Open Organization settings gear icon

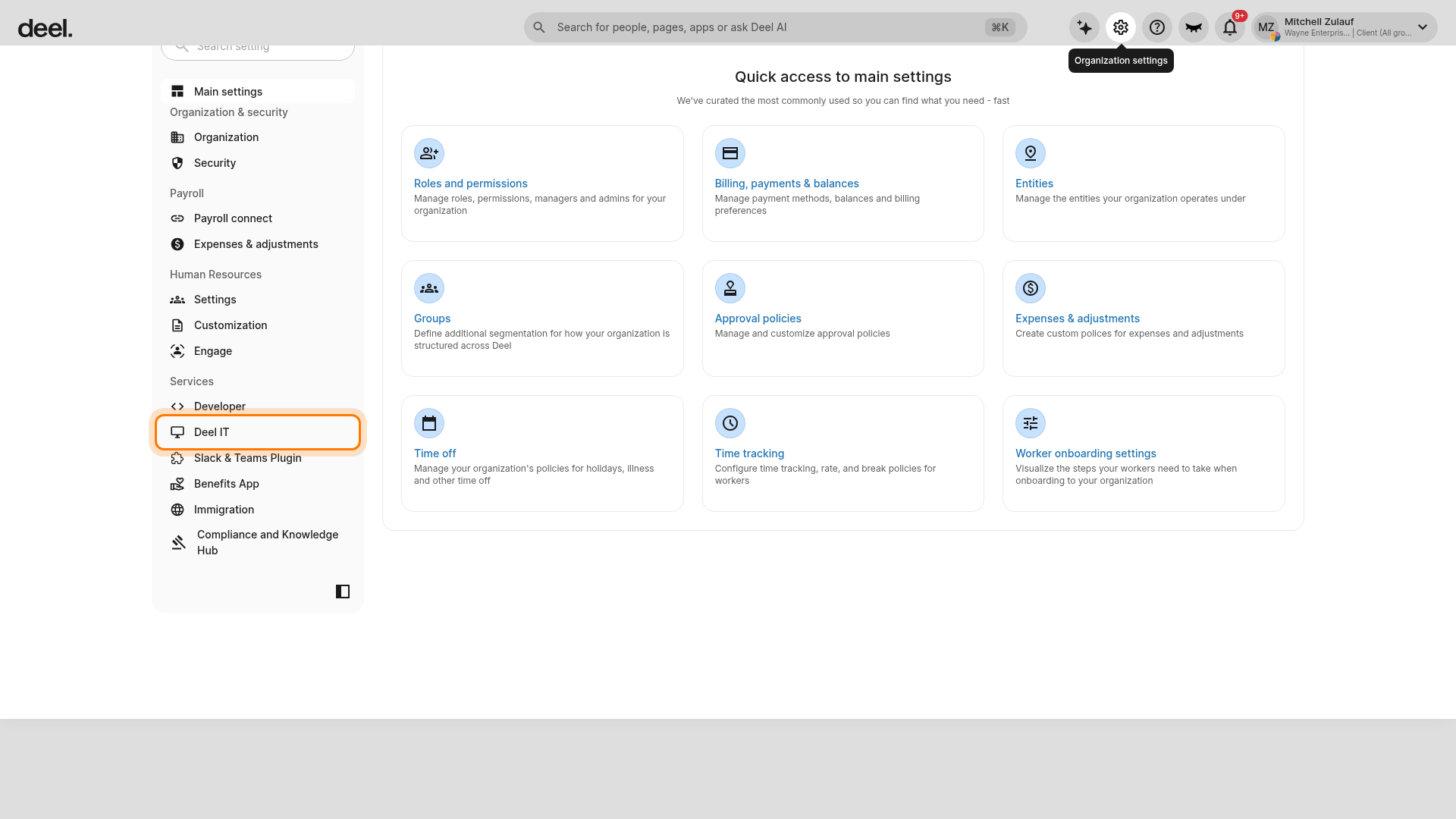pos(1121,27)
